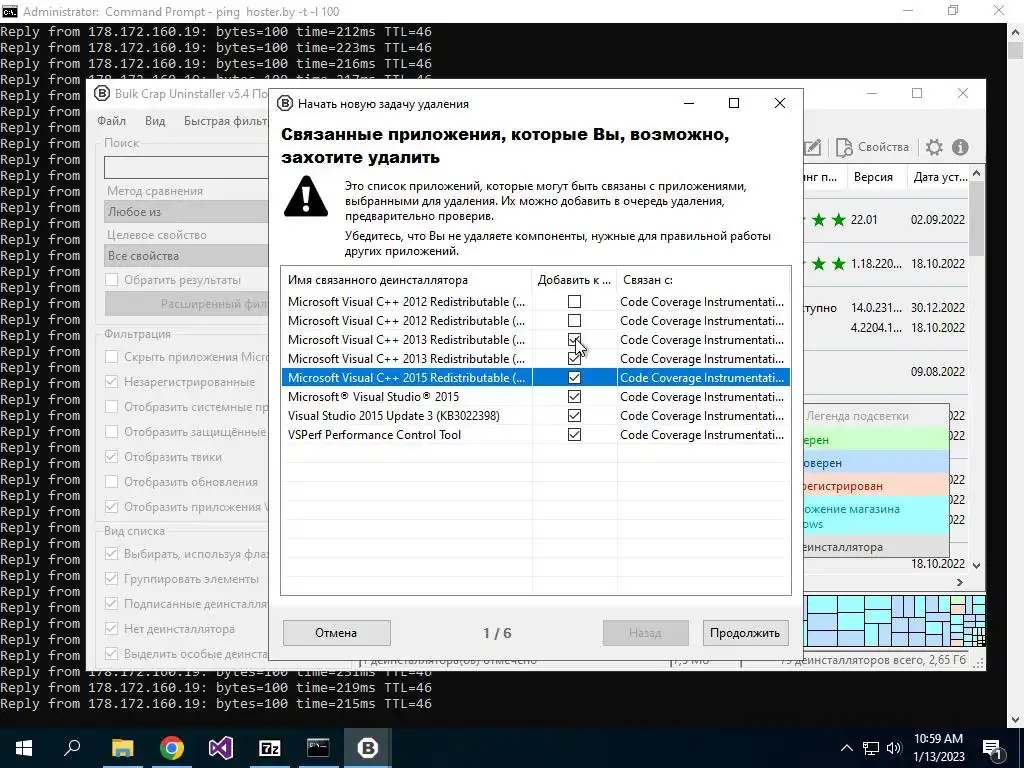Viewport: 1024px width, 768px height.
Task: Click the edit pencil icon in toolbar
Action: pyautogui.click(x=812, y=148)
